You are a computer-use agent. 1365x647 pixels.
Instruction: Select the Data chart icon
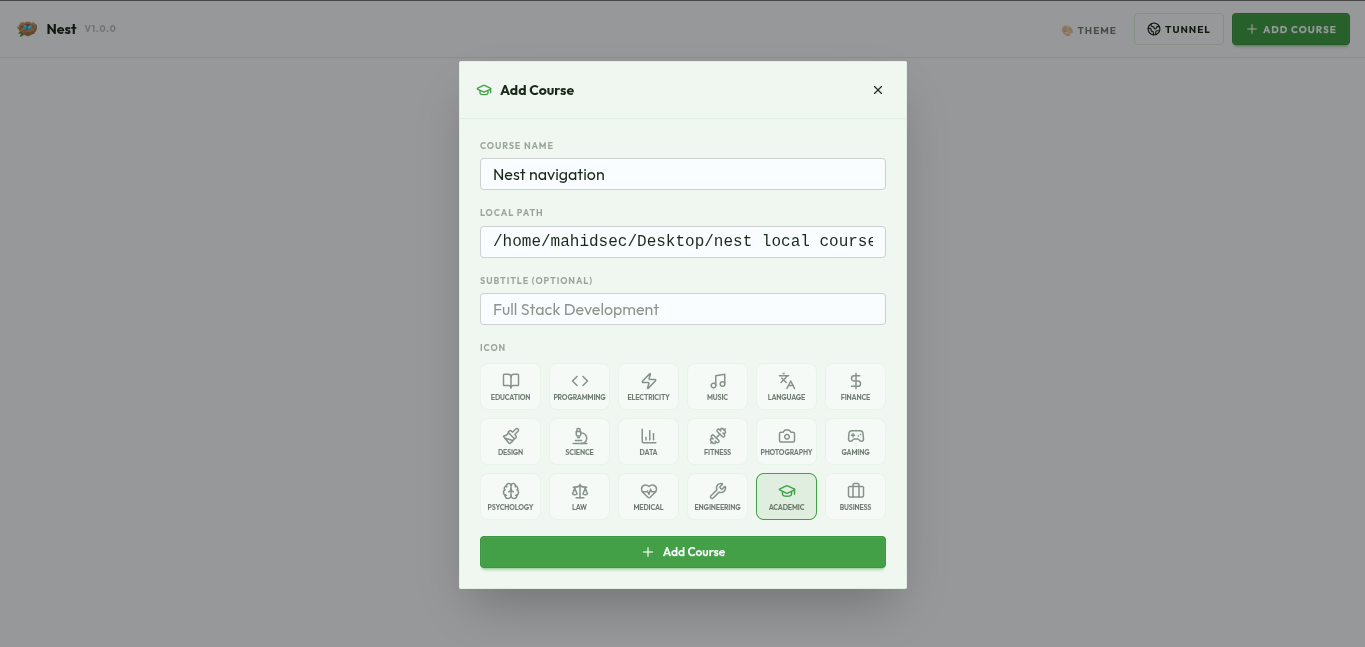[x=648, y=441]
